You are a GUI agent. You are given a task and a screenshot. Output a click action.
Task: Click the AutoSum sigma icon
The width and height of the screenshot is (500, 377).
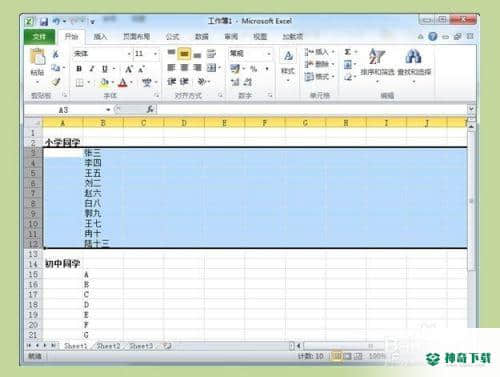[x=348, y=52]
